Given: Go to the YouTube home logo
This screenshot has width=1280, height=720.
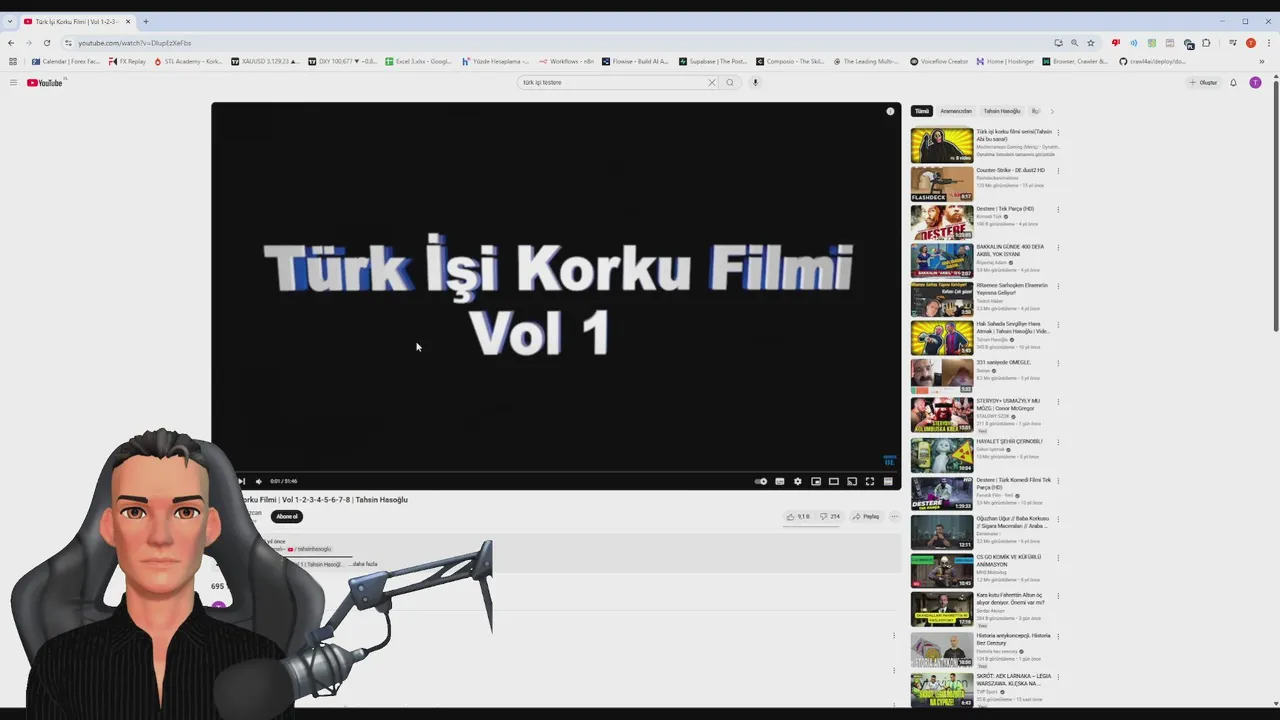Looking at the screenshot, I should (x=45, y=82).
